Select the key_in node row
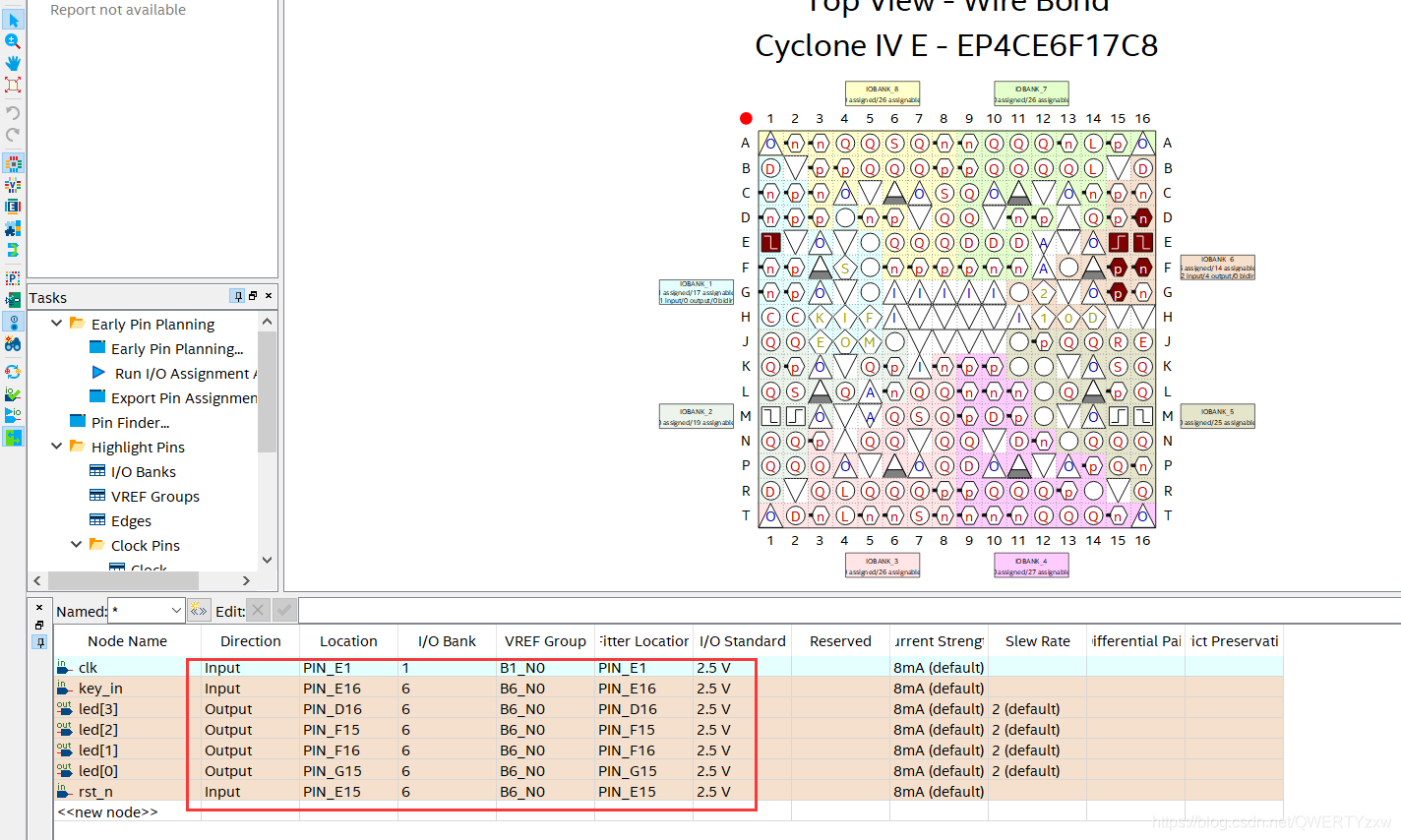Viewport: 1401px width, 840px height. point(669,689)
